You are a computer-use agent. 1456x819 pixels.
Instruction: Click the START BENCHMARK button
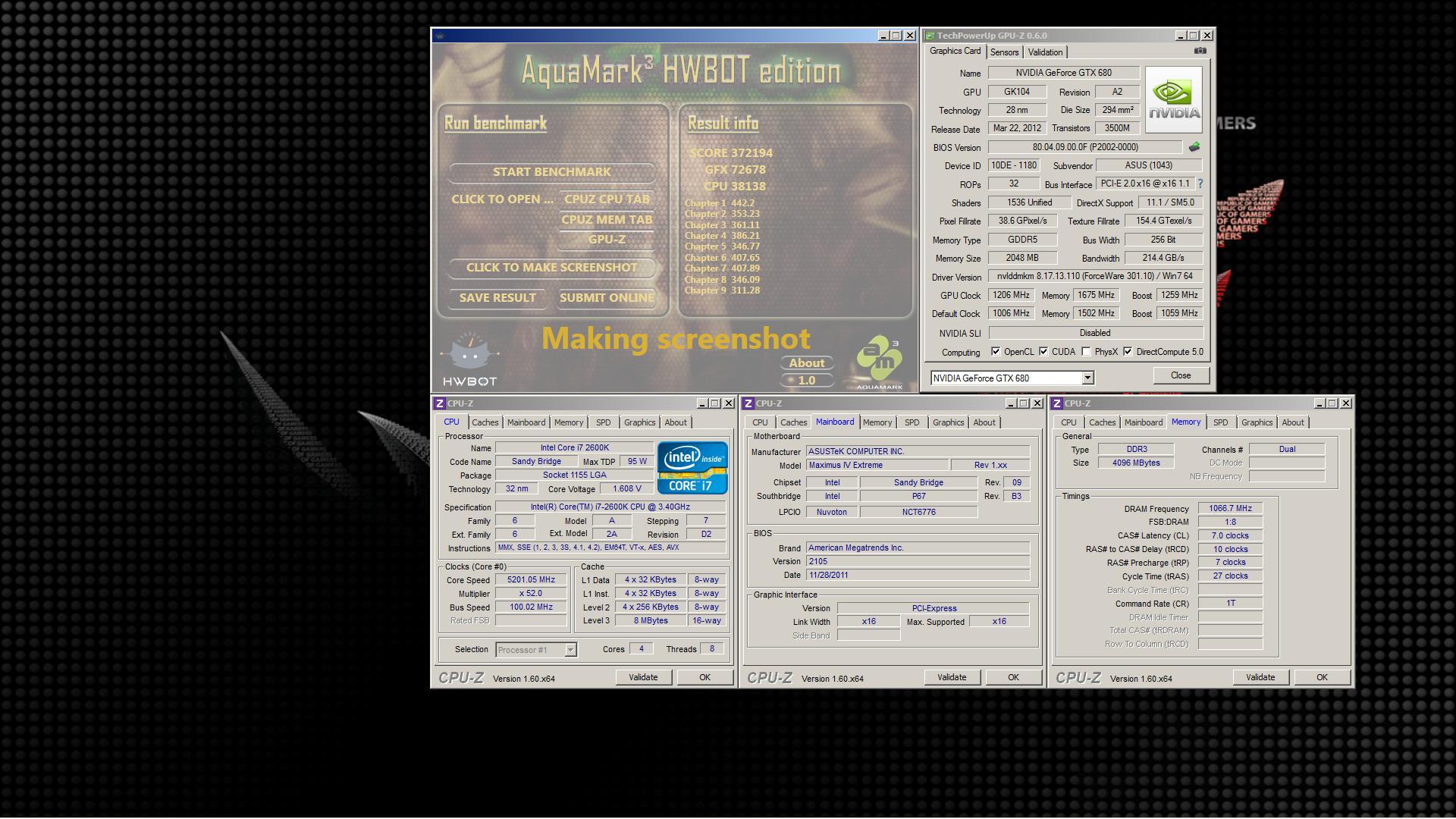tap(551, 172)
